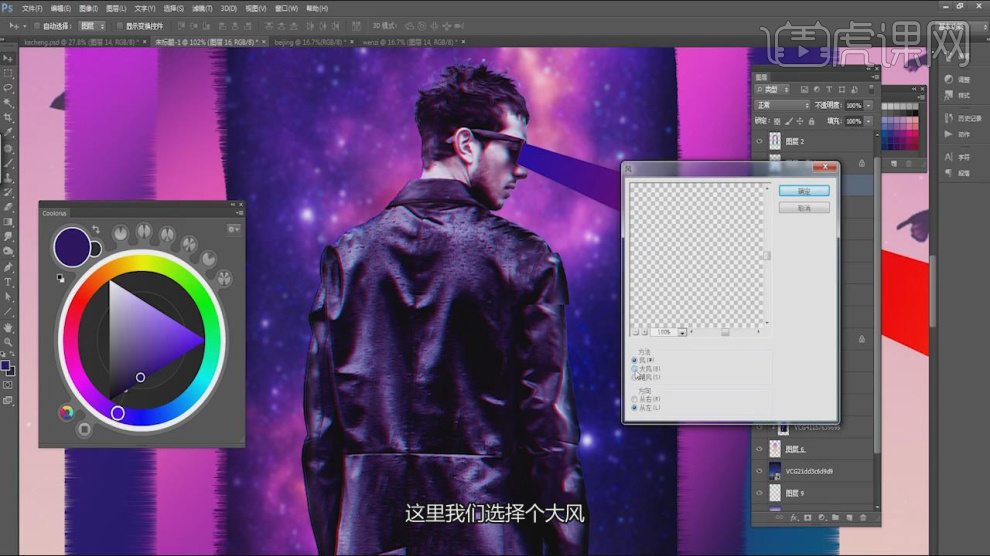Select the Pen tool
The width and height of the screenshot is (990, 556).
click(x=8, y=267)
